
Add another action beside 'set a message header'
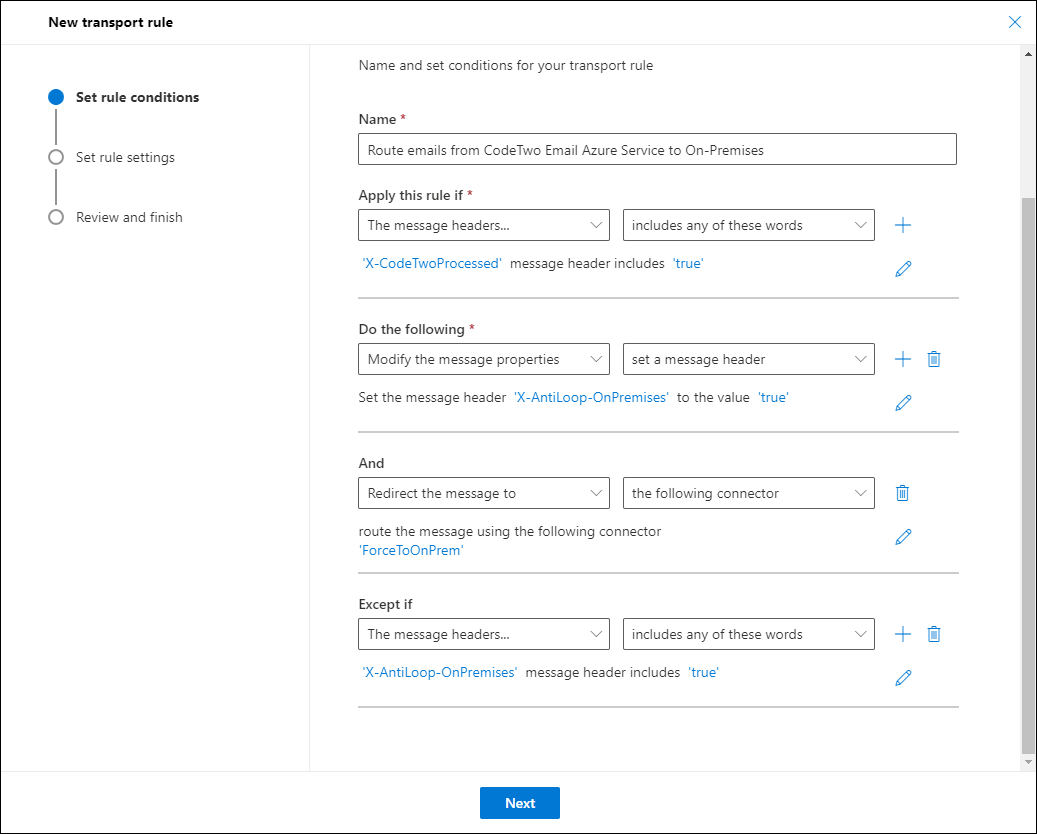[x=903, y=359]
